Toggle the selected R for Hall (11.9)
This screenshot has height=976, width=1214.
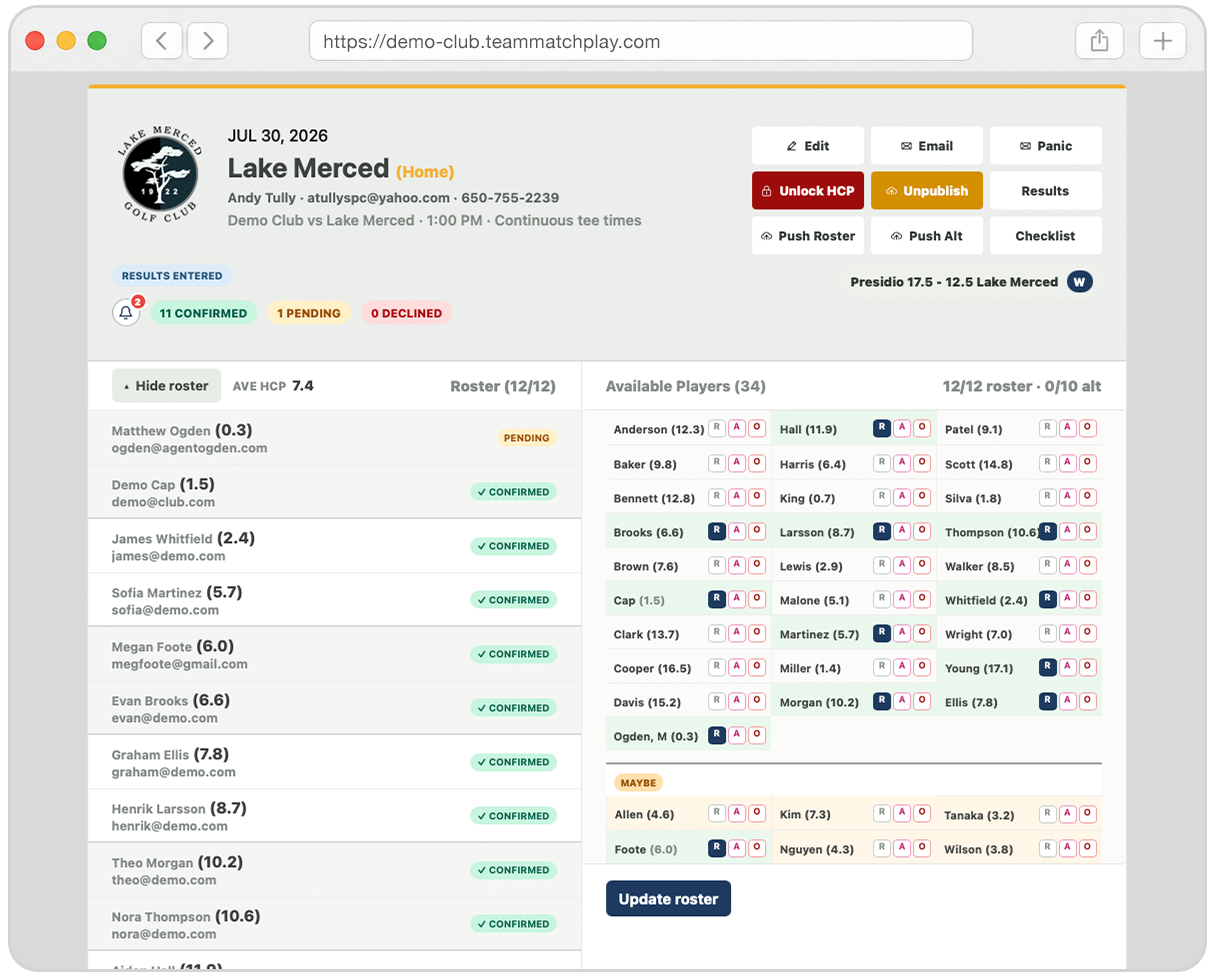[x=882, y=429]
